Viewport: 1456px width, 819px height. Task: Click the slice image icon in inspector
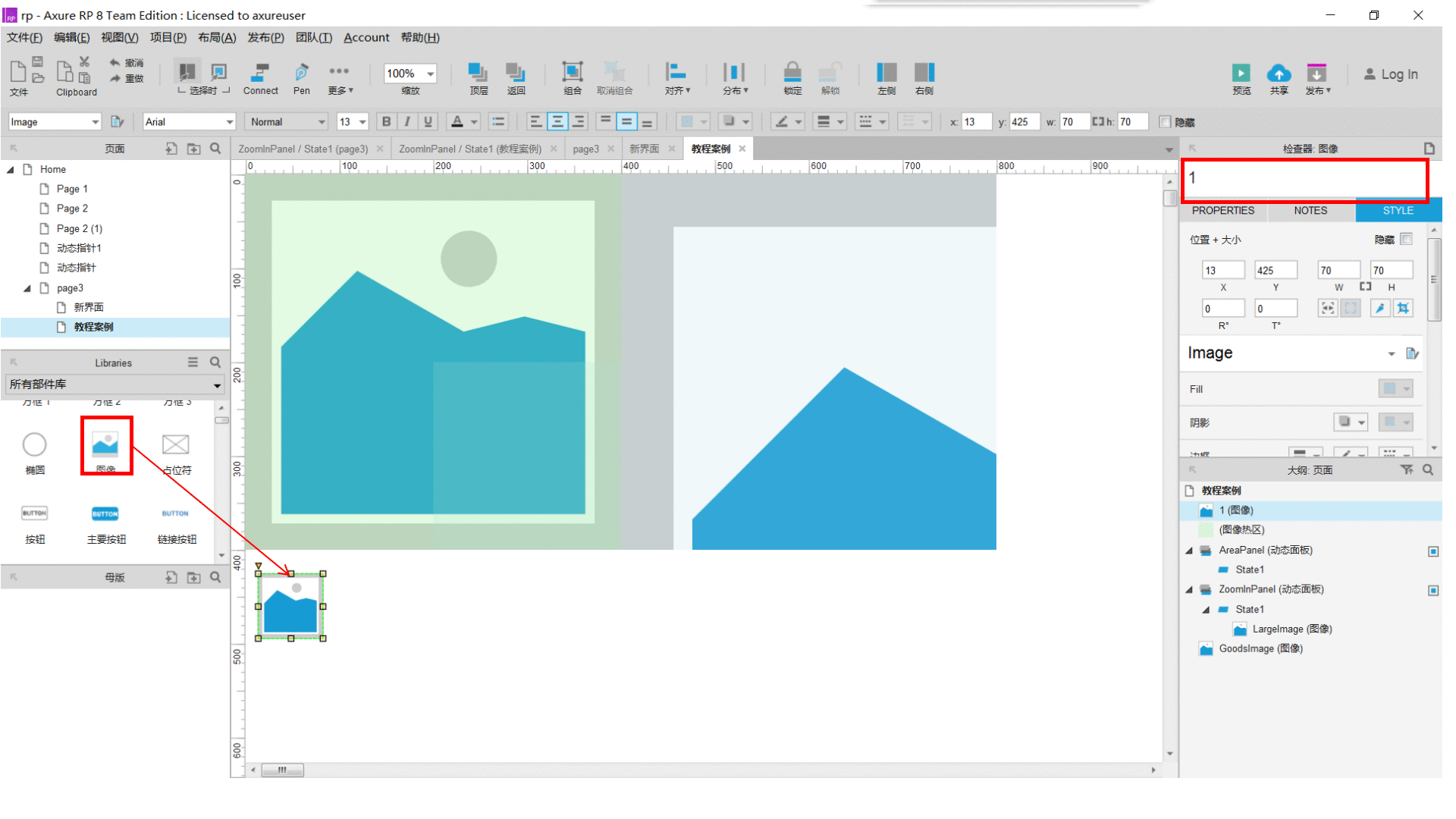tap(1380, 308)
